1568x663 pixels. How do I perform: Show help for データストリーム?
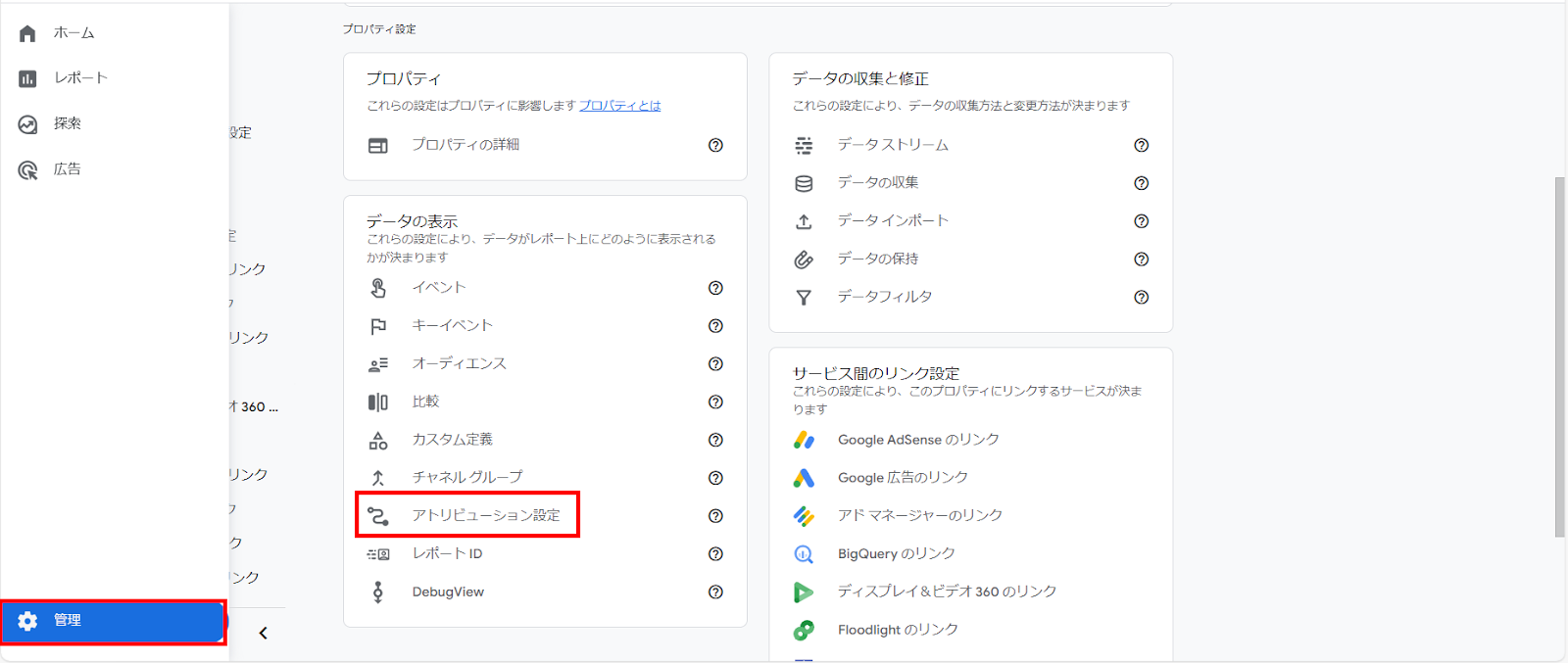pos(1141,145)
